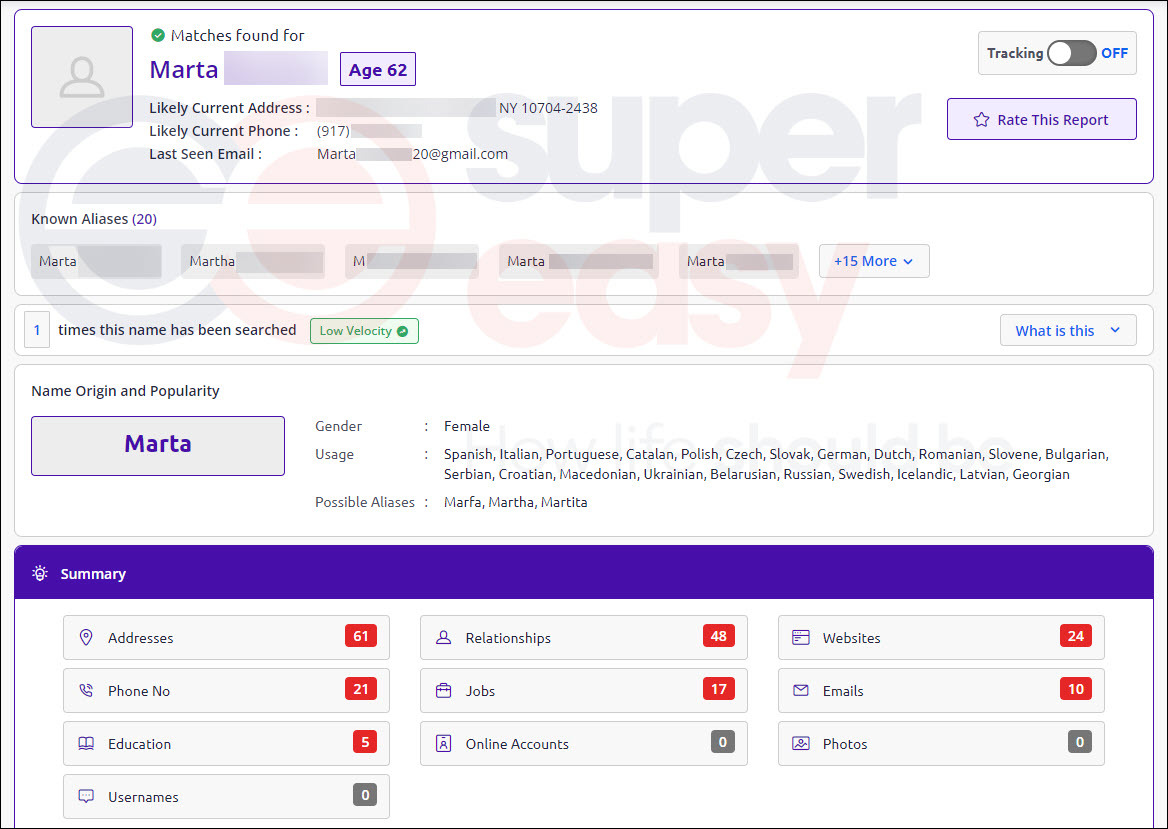Click the Low Velocity badge
Image resolution: width=1168 pixels, height=829 pixels.
coord(364,331)
